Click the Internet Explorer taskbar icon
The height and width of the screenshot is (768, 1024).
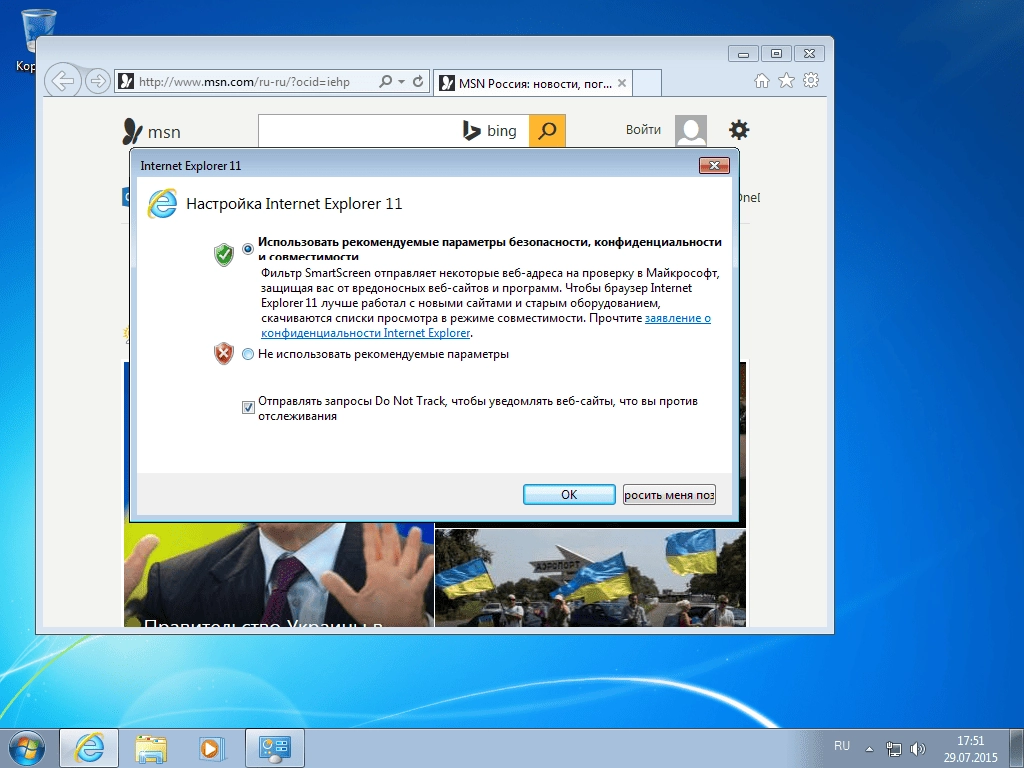[x=89, y=748]
